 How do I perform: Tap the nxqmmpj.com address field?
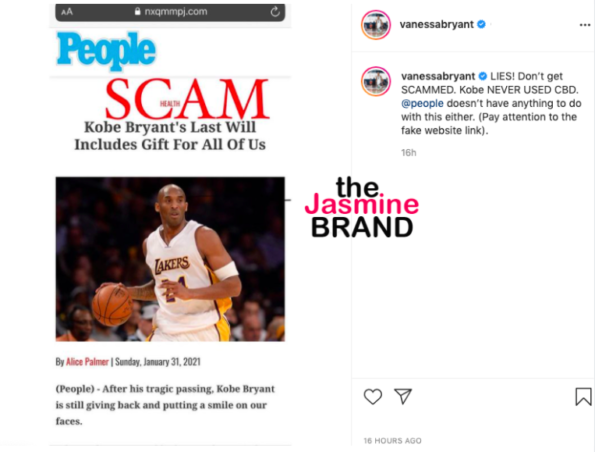170,12
